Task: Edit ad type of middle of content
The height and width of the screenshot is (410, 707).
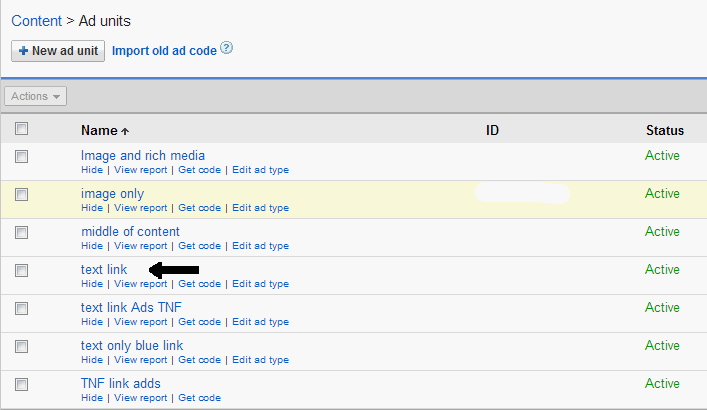Action: [261, 246]
